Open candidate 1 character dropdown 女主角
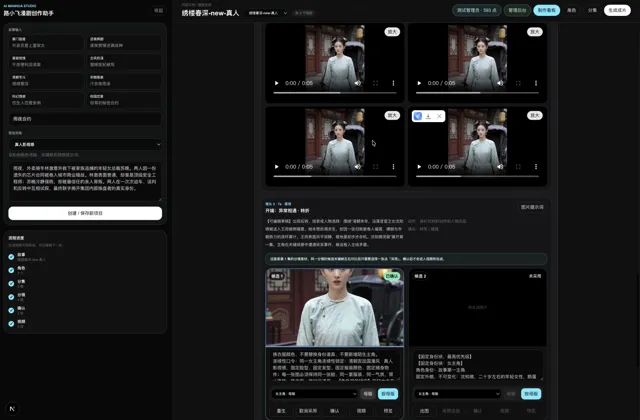The height and width of the screenshot is (420, 640). click(x=314, y=394)
